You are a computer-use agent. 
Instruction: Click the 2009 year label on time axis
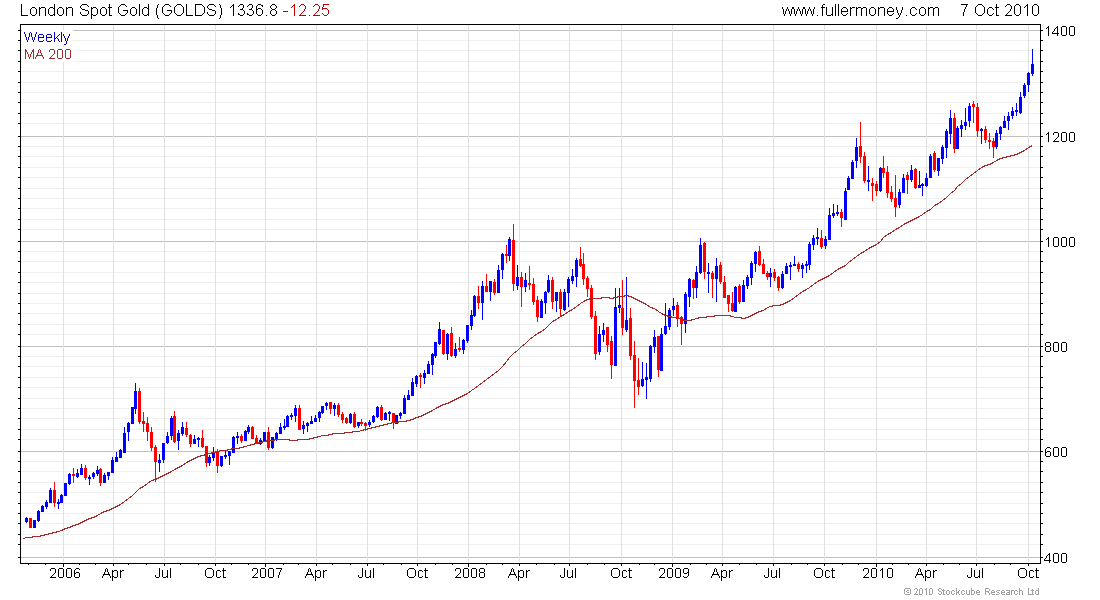click(x=673, y=573)
